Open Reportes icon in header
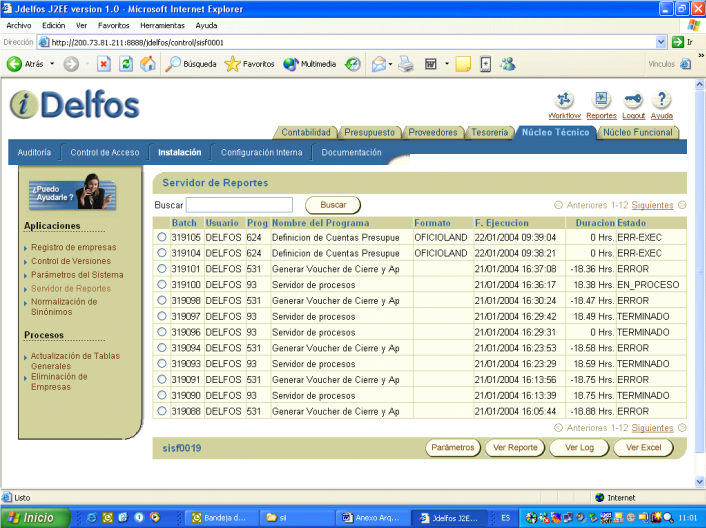706x528 pixels. pos(601,99)
